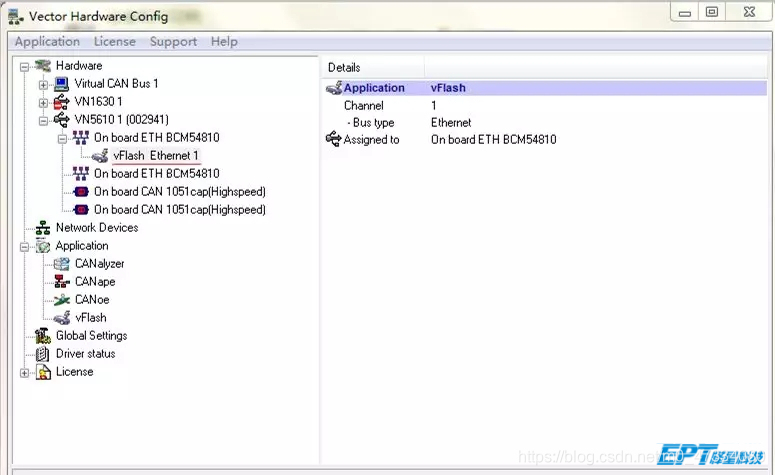Select vFlash Ethernet 1 tree entry
This screenshot has height=475, width=775.
point(156,156)
